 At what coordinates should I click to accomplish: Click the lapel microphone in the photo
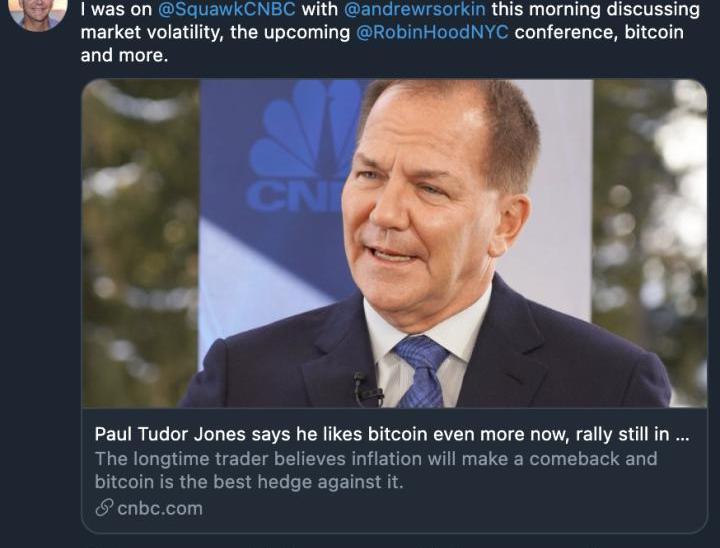pyautogui.click(x=366, y=389)
